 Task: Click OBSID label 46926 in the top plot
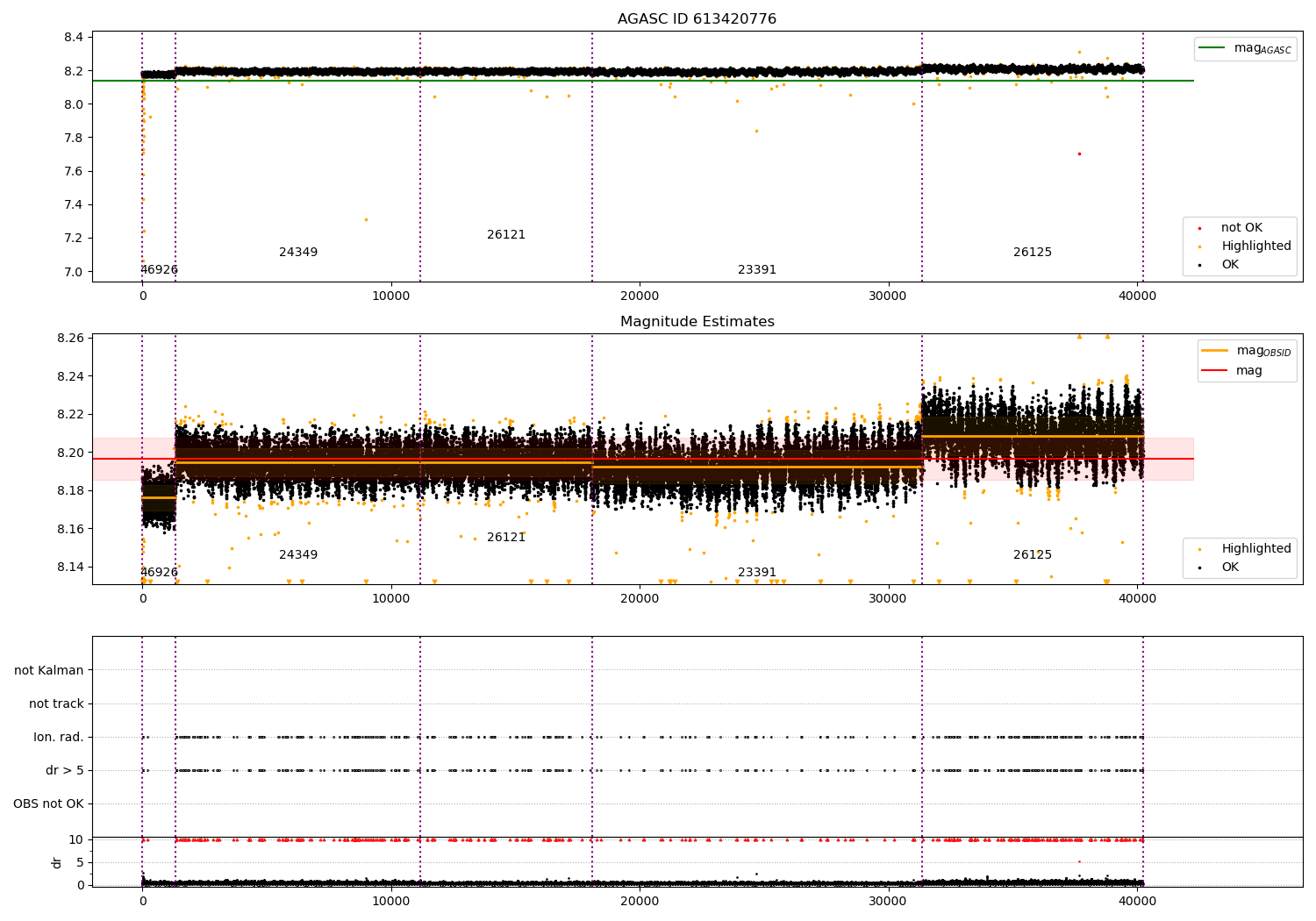point(159,270)
